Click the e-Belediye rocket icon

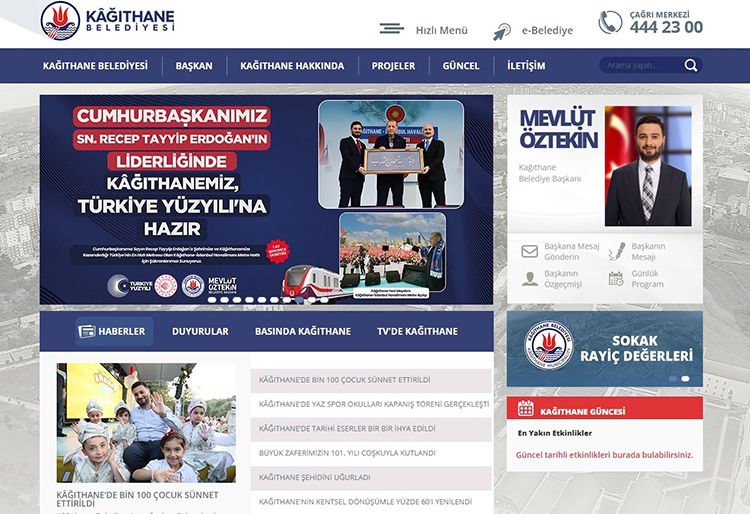pos(502,31)
